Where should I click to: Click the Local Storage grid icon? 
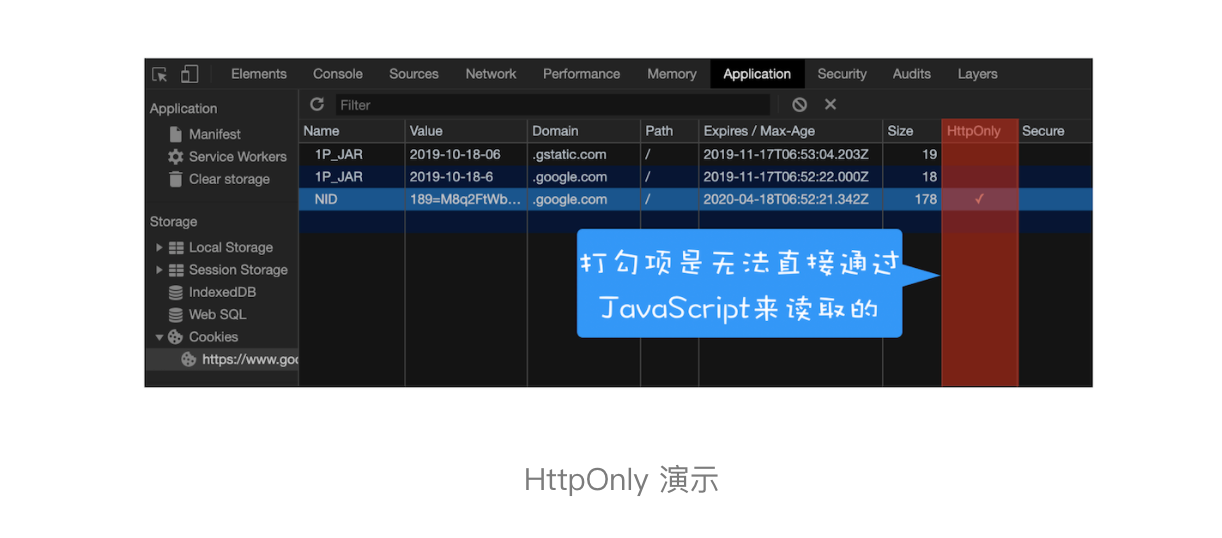pyautogui.click(x=176, y=247)
